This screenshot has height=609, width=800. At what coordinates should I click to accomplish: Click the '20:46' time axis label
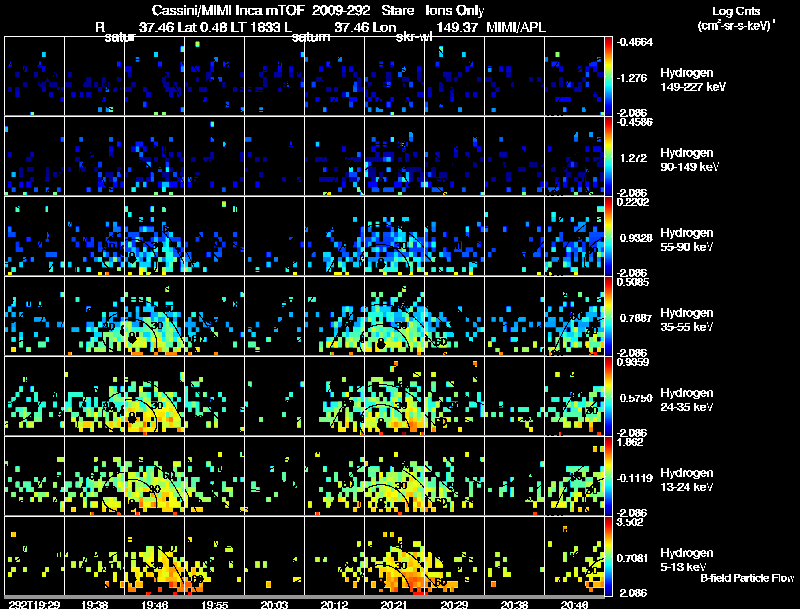[x=574, y=604]
